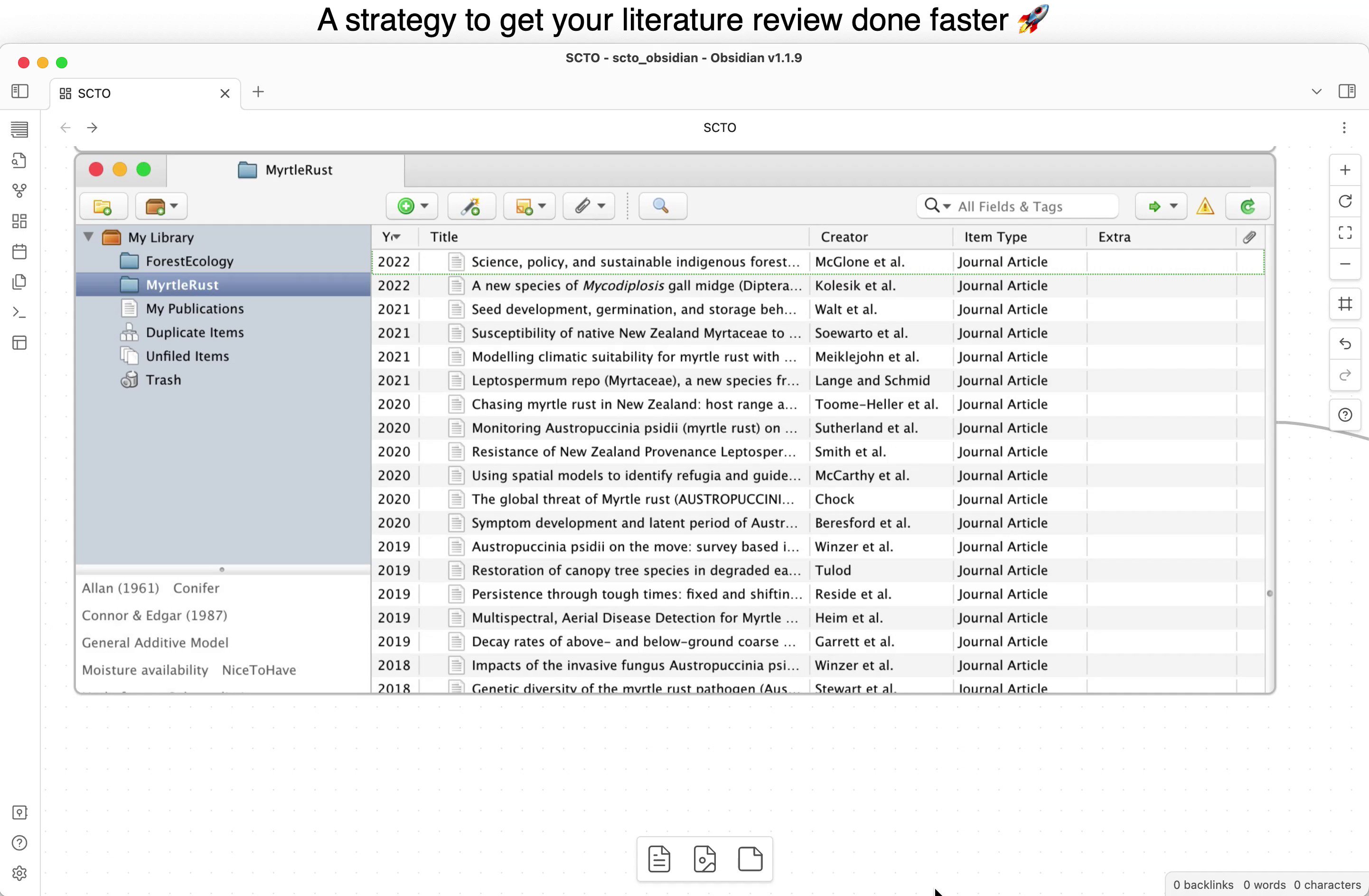Viewport: 1369px width, 896px height.
Task: Create a new collection with folder icon
Action: click(x=103, y=206)
